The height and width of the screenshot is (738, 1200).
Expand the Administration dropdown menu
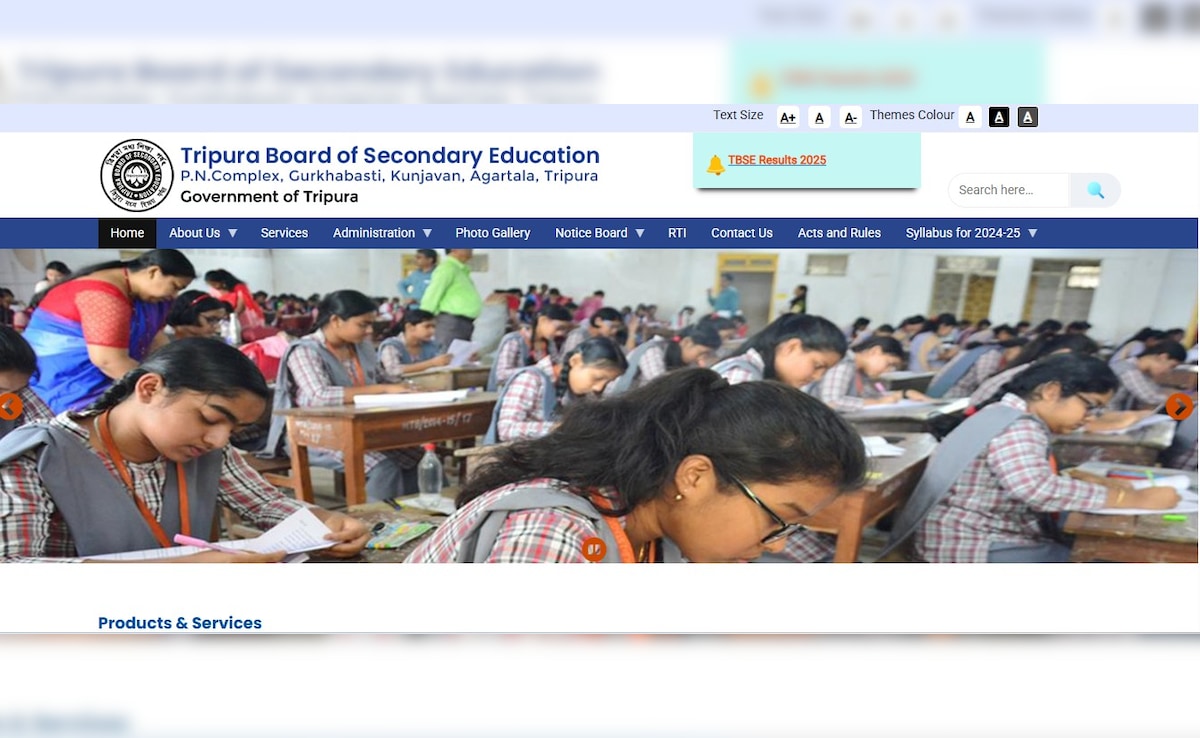tap(382, 233)
